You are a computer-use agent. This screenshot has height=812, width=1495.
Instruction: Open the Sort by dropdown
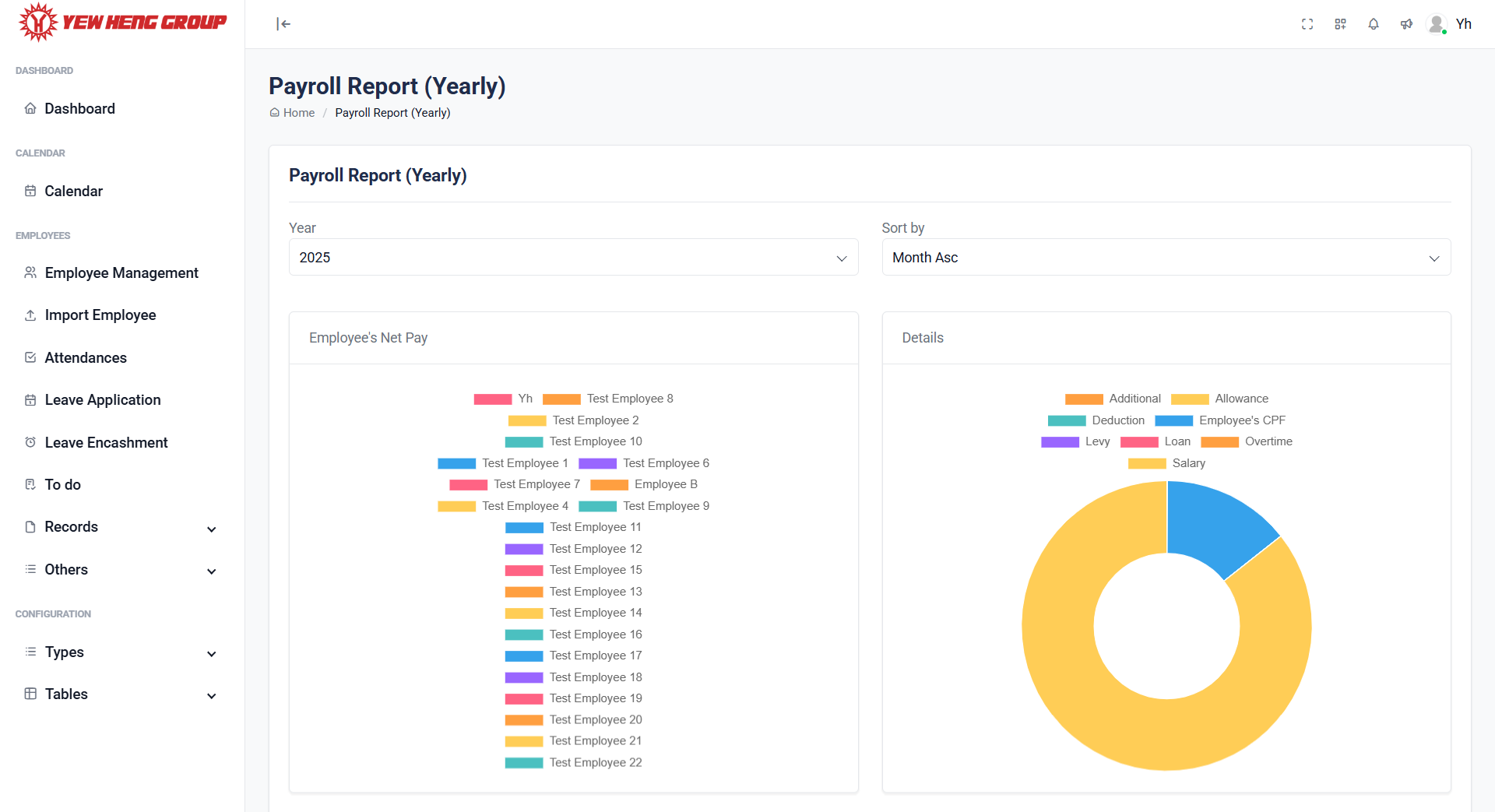(x=1166, y=257)
